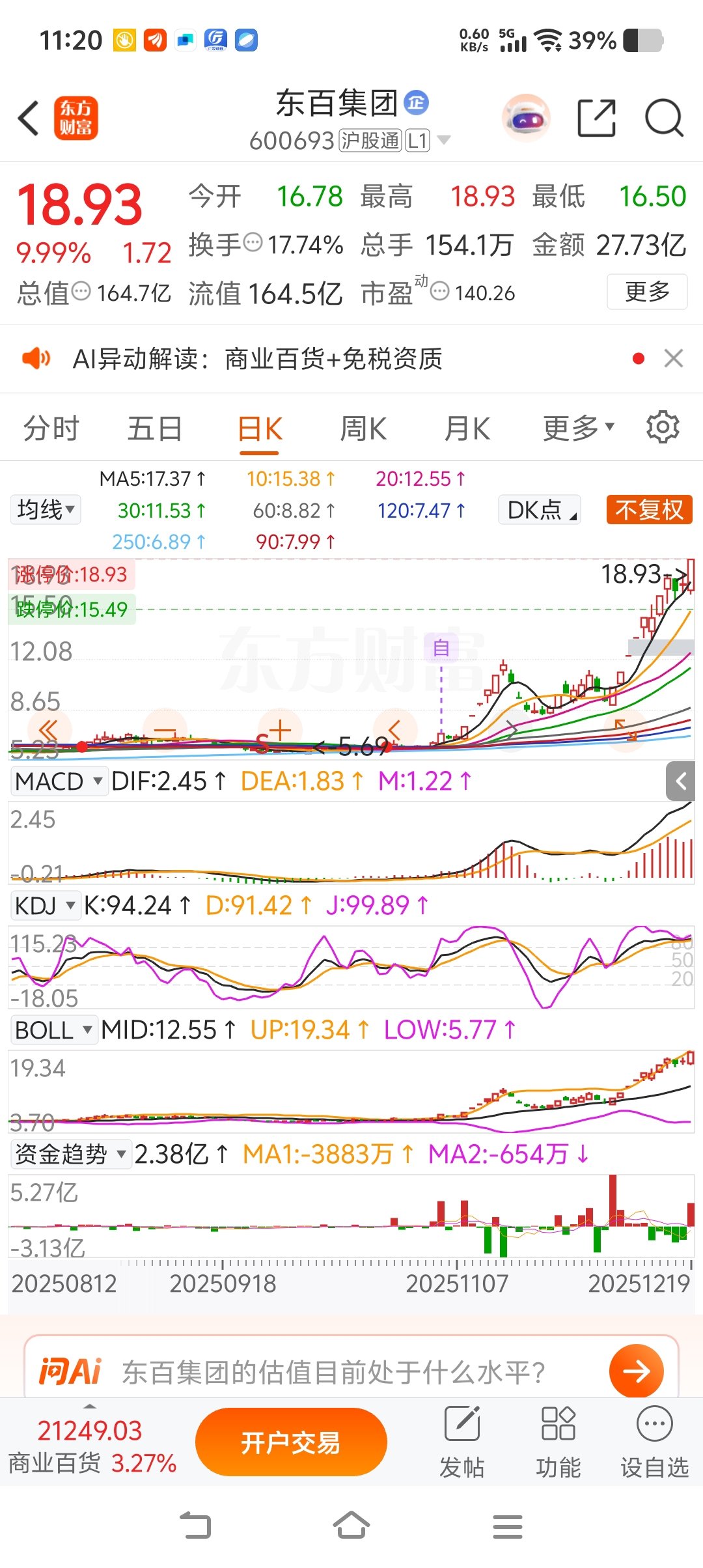Tap the share export icon
Image resolution: width=703 pixels, height=1568 pixels.
(x=597, y=118)
